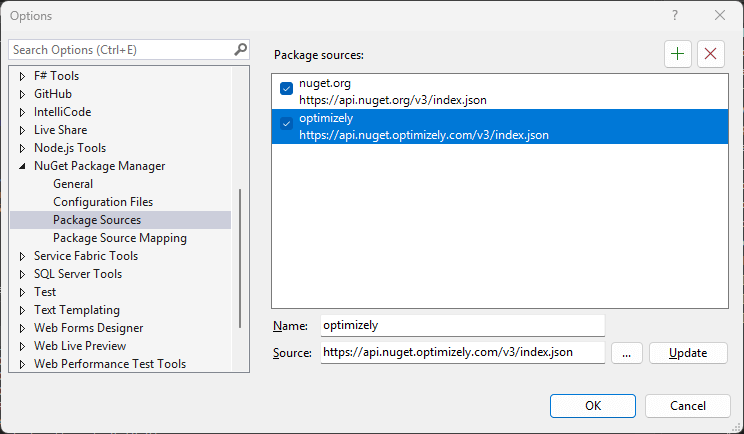Open the help question mark in title bar
The width and height of the screenshot is (744, 434).
(x=675, y=15)
